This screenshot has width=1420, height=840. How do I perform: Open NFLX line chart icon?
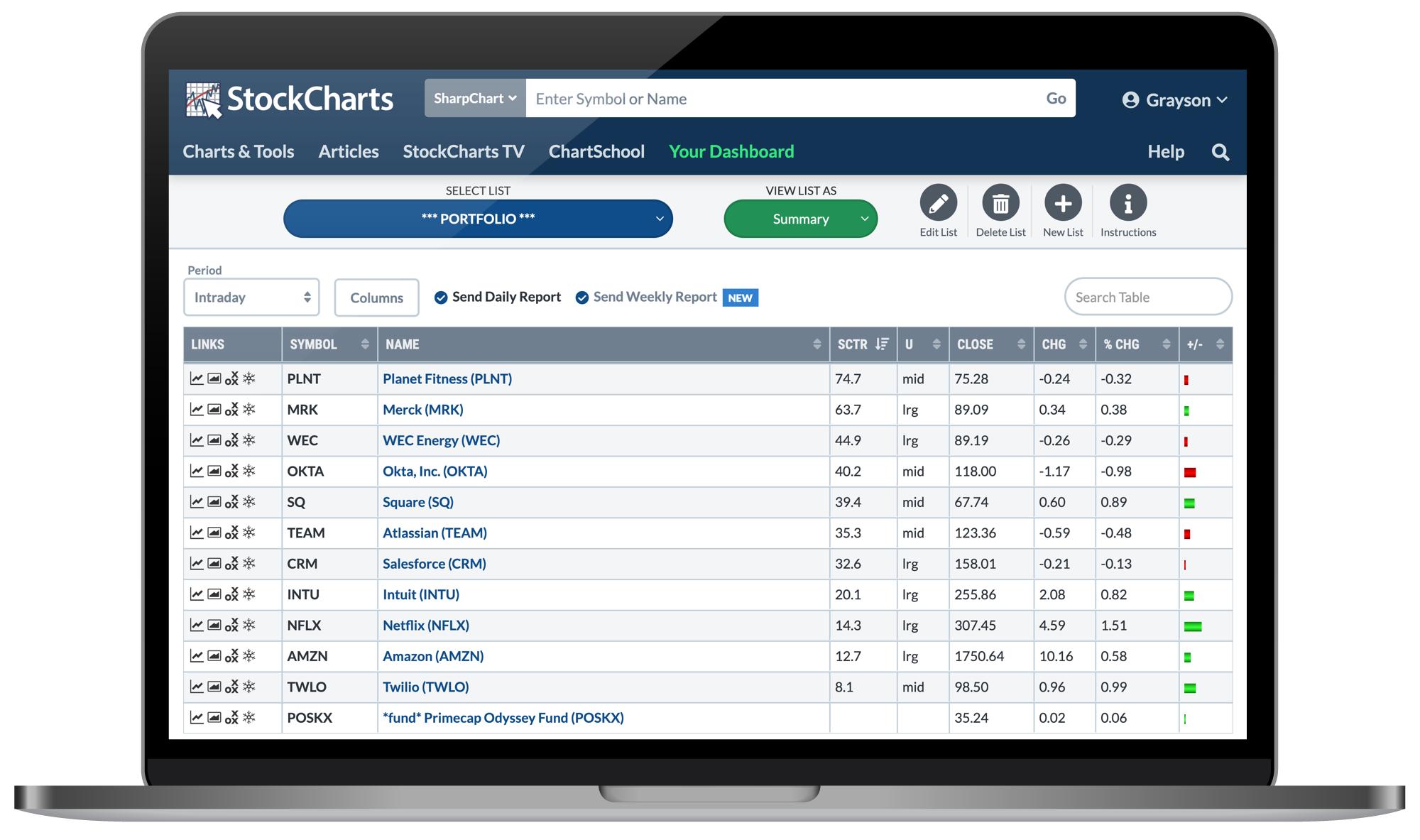click(197, 625)
